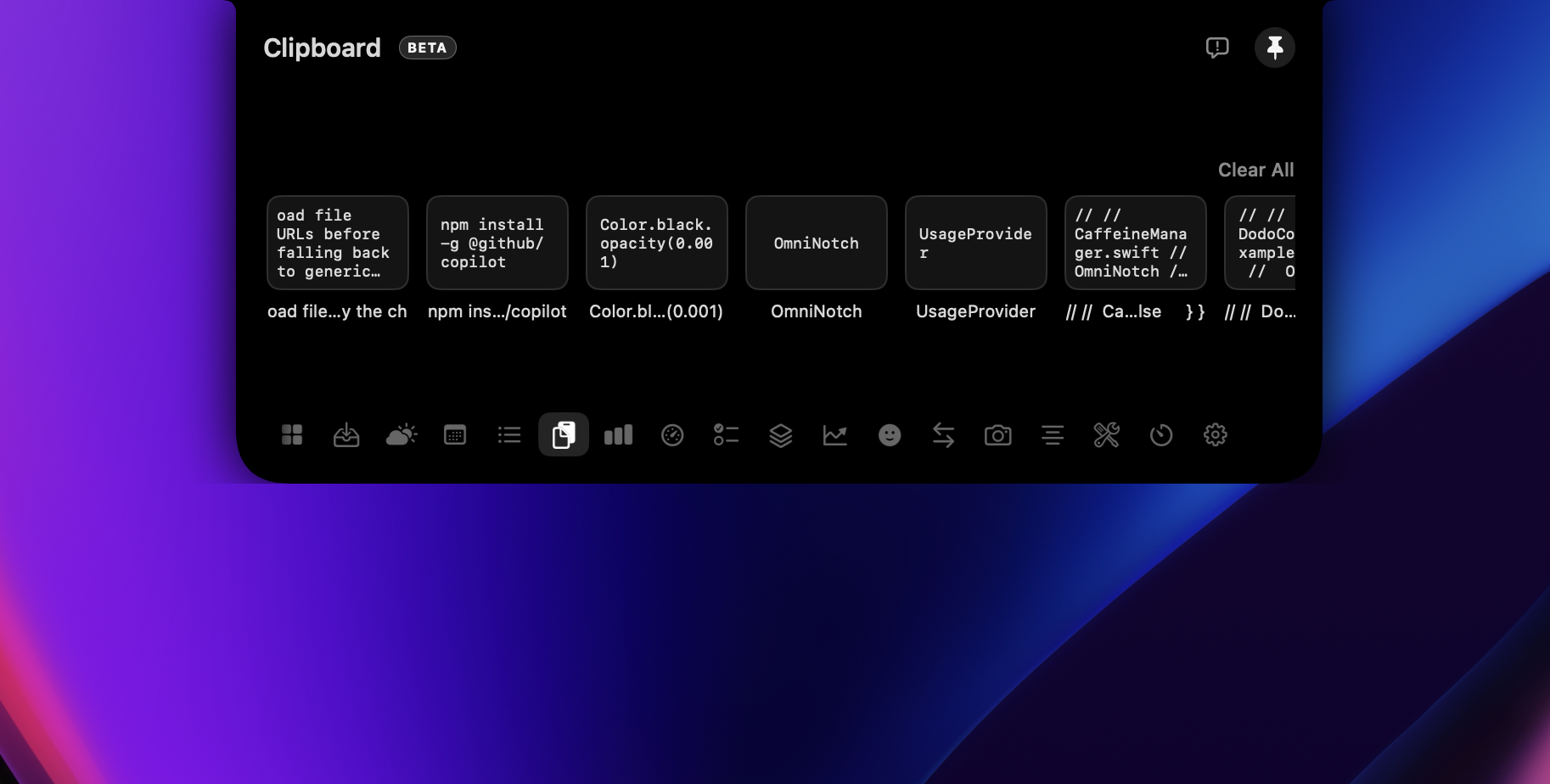Click Clear All

1256,170
